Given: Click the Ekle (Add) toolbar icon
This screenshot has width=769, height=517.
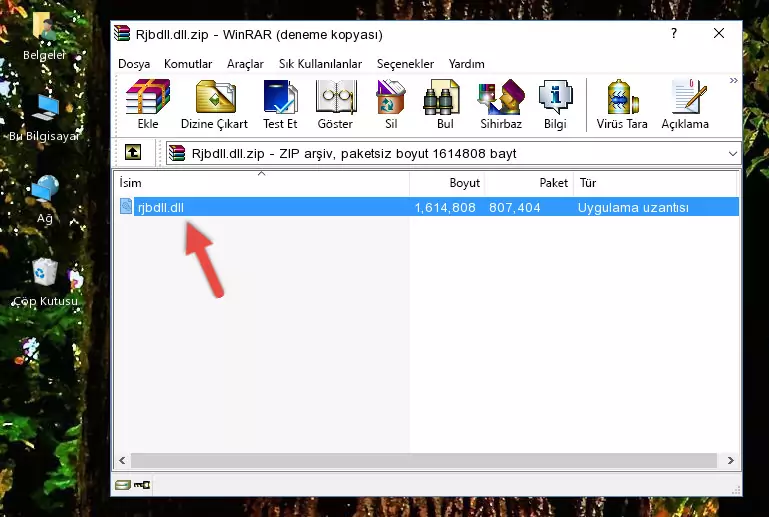Looking at the screenshot, I should tap(148, 104).
